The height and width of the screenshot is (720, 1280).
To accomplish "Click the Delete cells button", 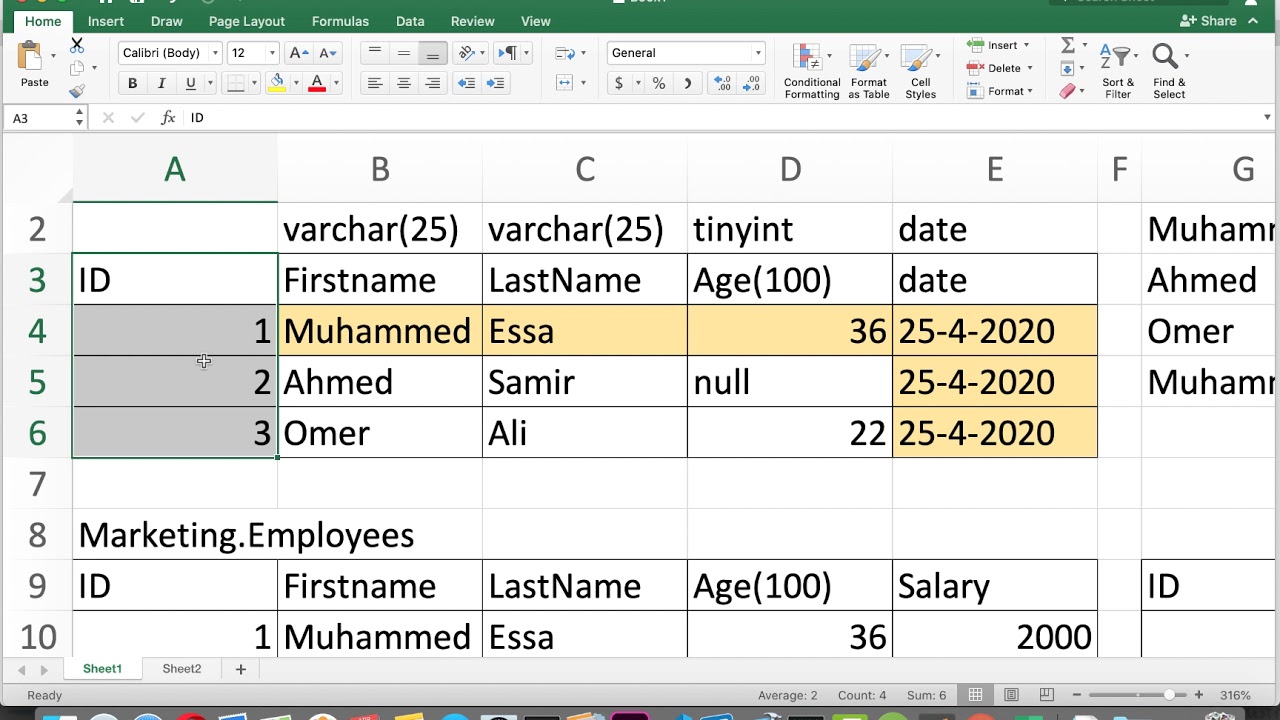I will (x=1000, y=68).
